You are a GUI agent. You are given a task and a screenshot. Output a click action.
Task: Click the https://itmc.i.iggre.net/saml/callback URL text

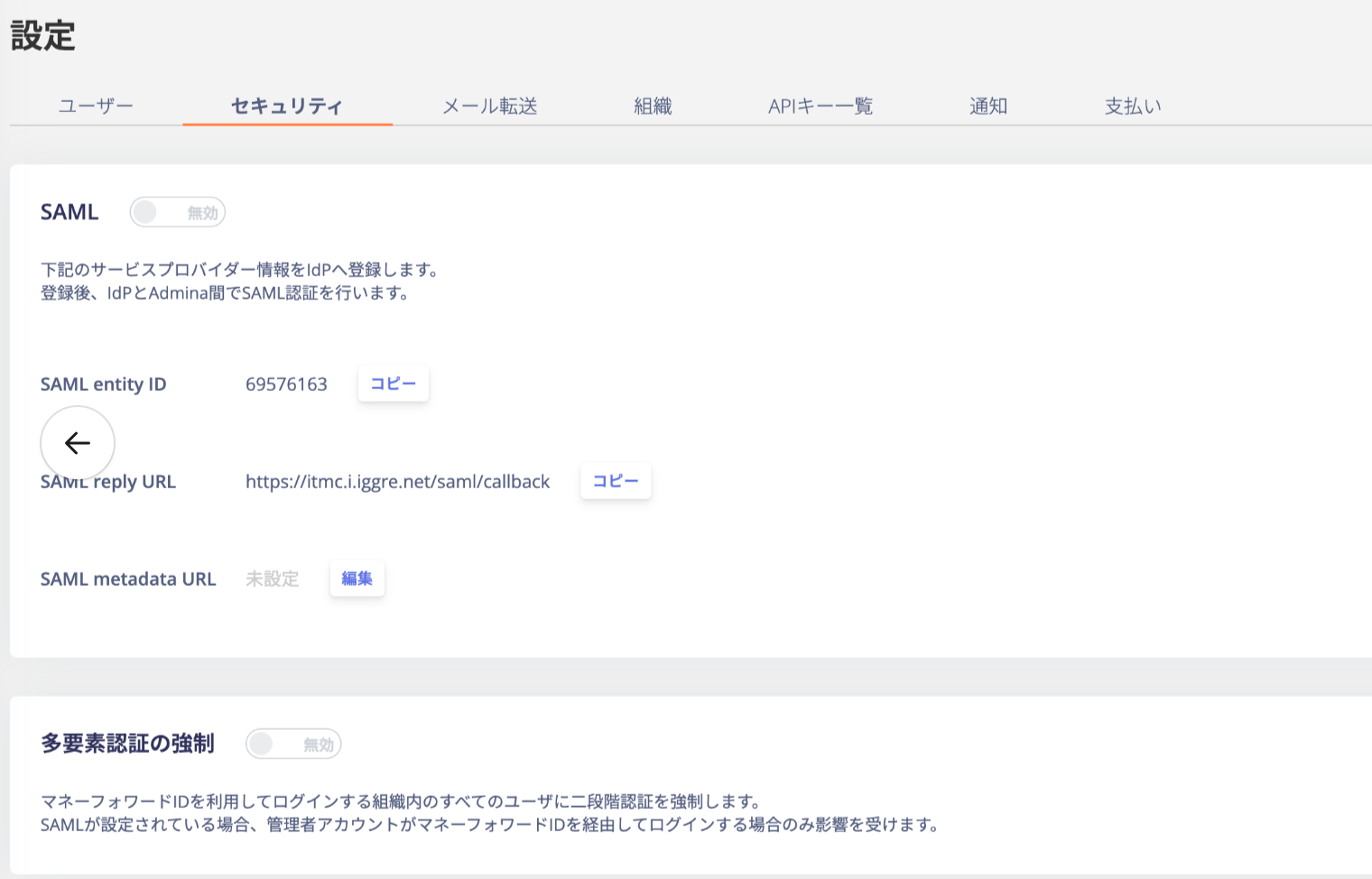(x=397, y=482)
